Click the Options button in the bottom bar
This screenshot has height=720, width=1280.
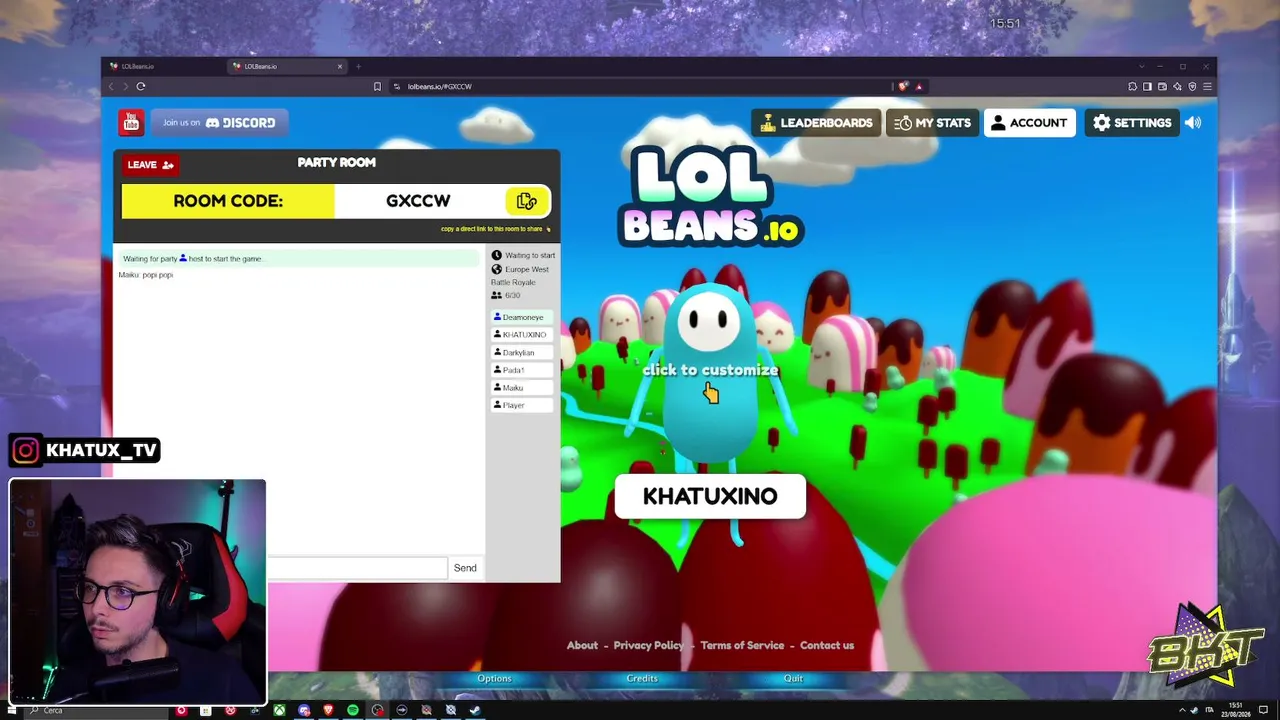tap(494, 678)
